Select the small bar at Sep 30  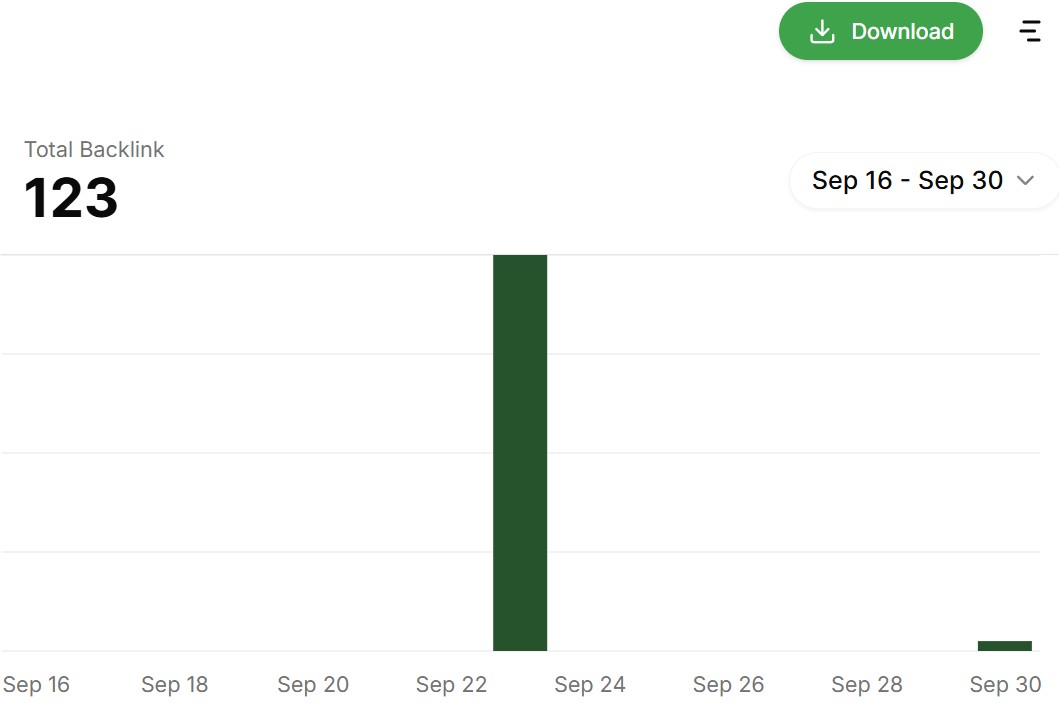[x=1004, y=646]
